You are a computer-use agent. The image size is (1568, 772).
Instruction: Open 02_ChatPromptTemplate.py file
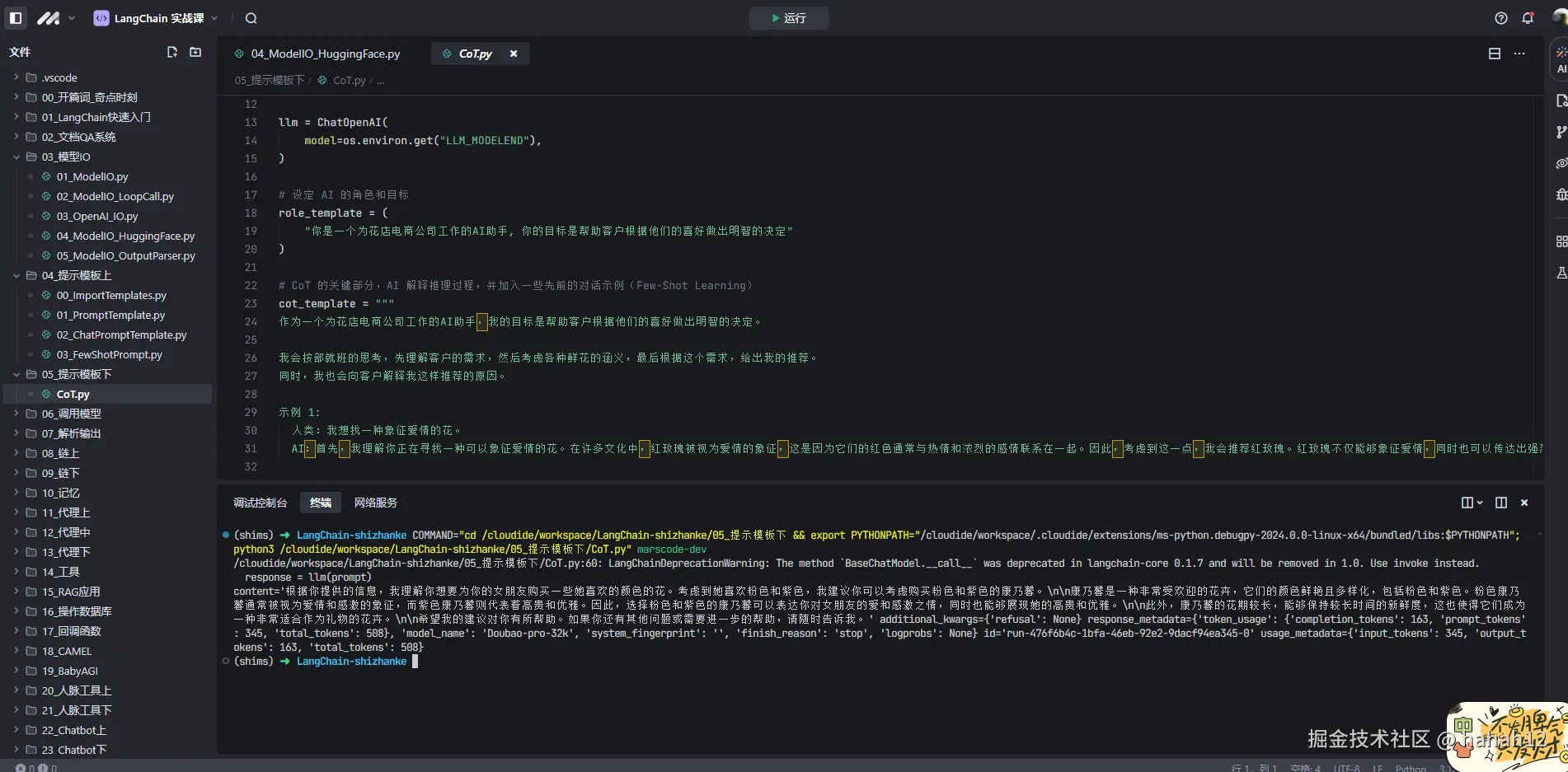tap(107, 335)
